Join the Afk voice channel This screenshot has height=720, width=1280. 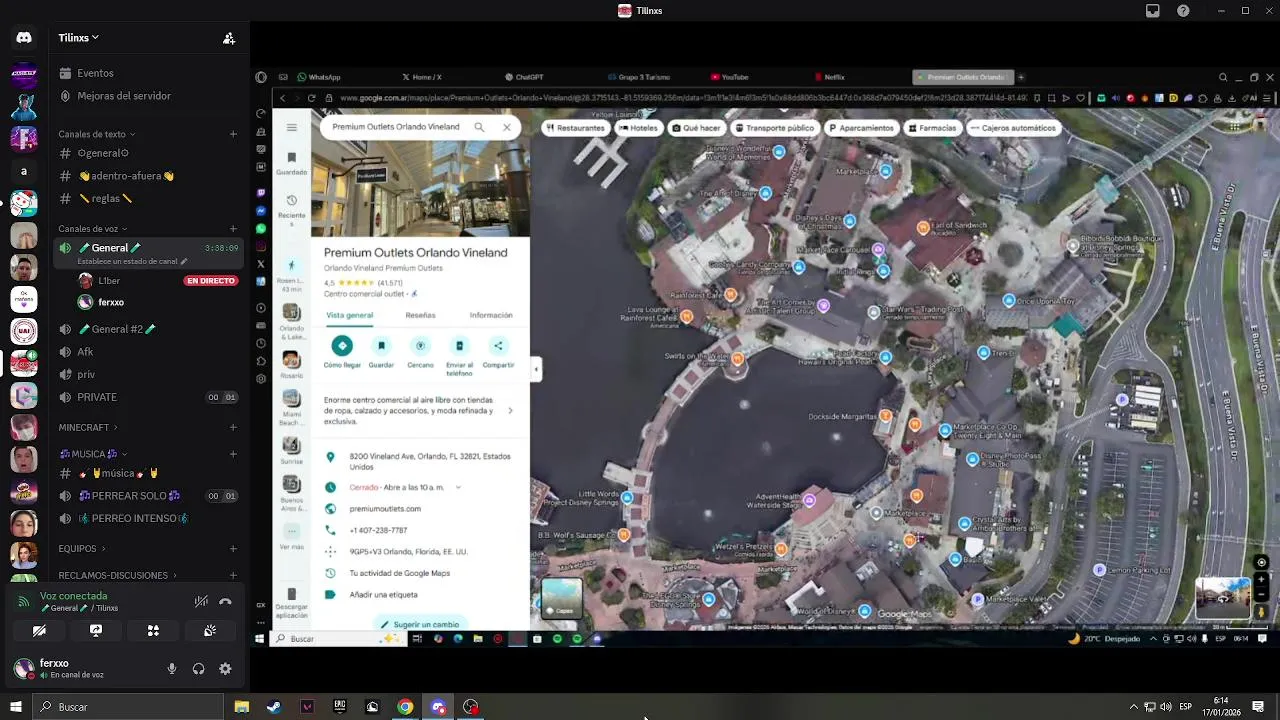click(x=148, y=352)
